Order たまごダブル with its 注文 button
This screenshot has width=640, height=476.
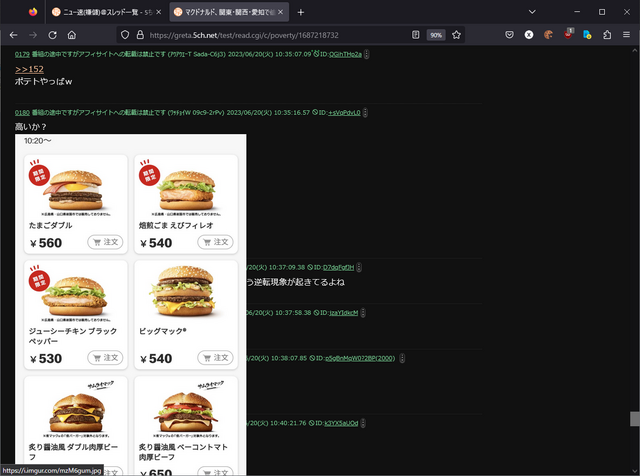pos(105,242)
